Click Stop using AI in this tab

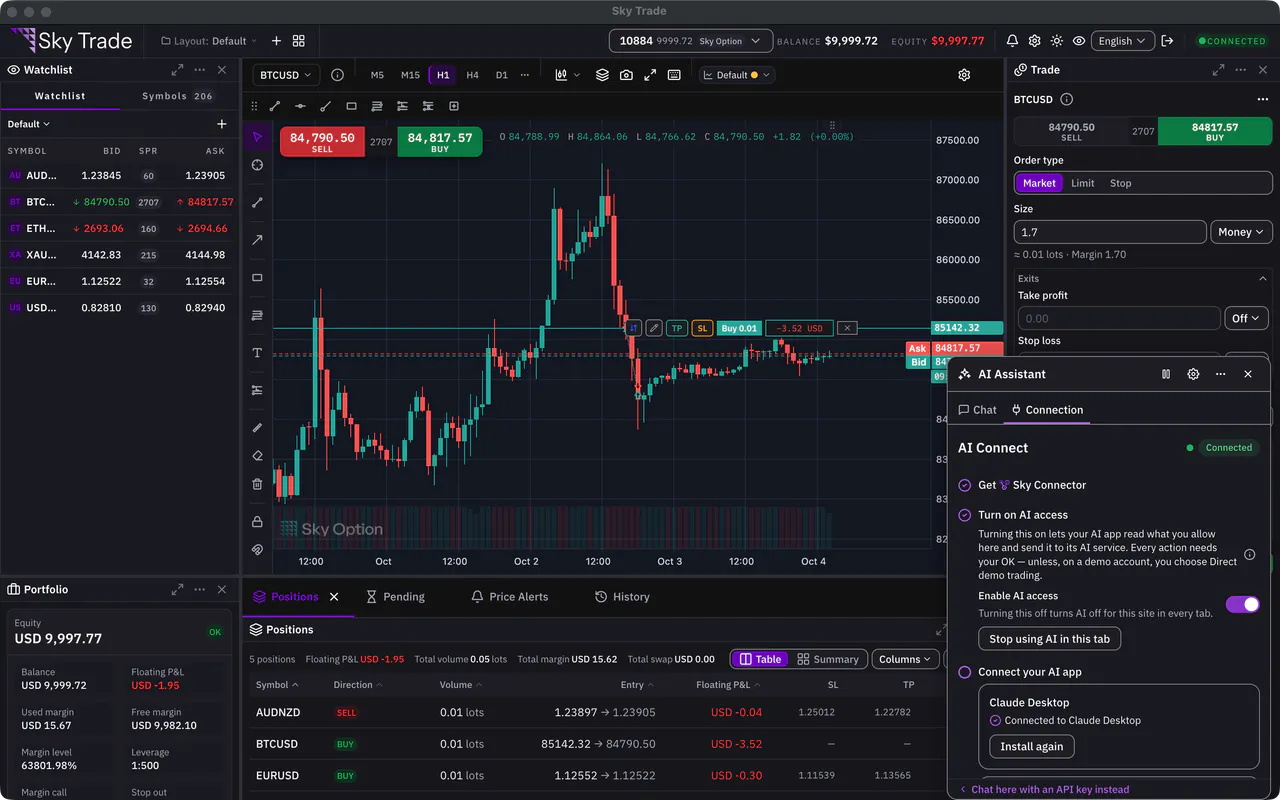[1050, 639]
